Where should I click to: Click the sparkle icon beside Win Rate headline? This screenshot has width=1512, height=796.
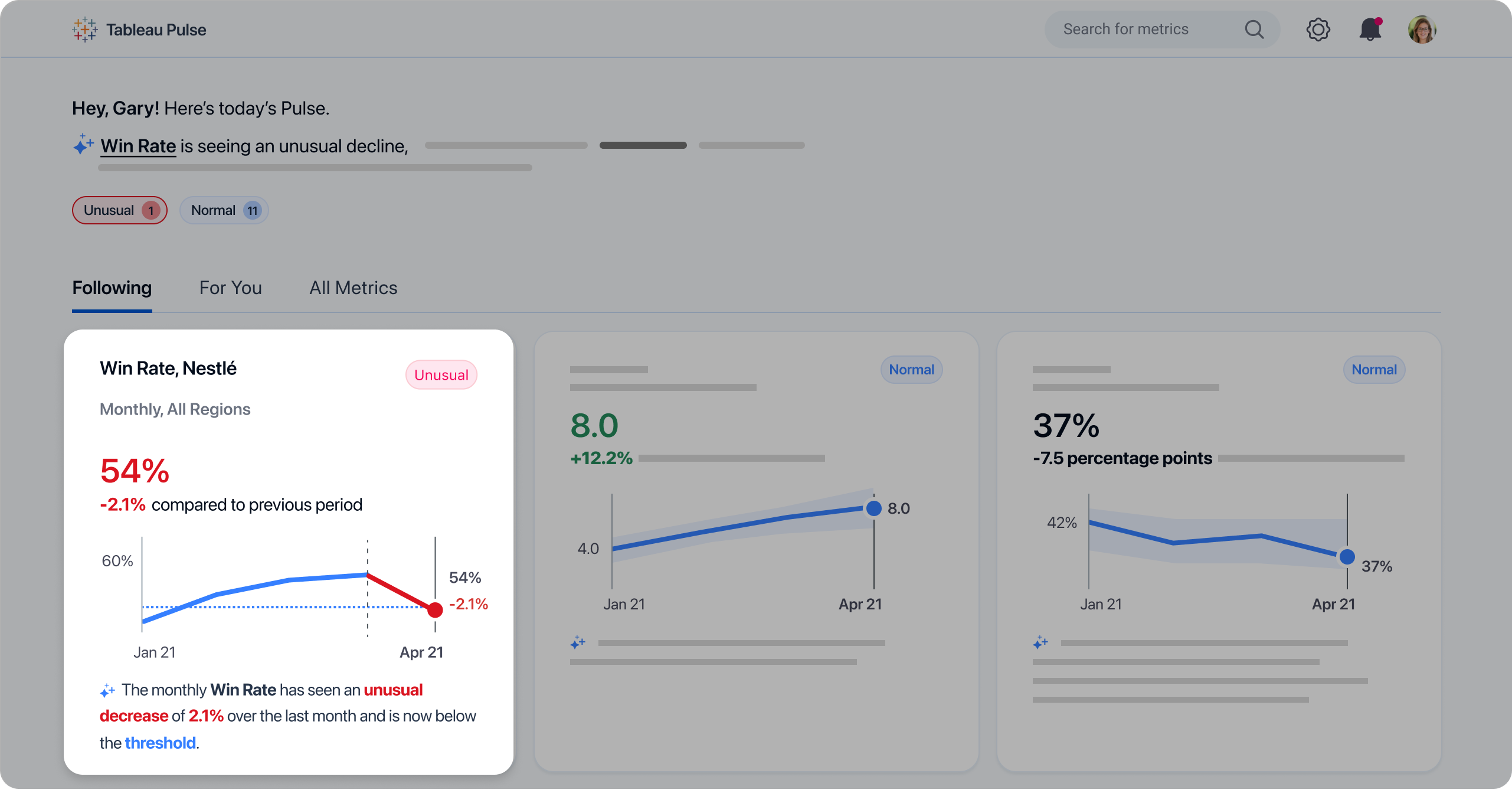point(83,145)
